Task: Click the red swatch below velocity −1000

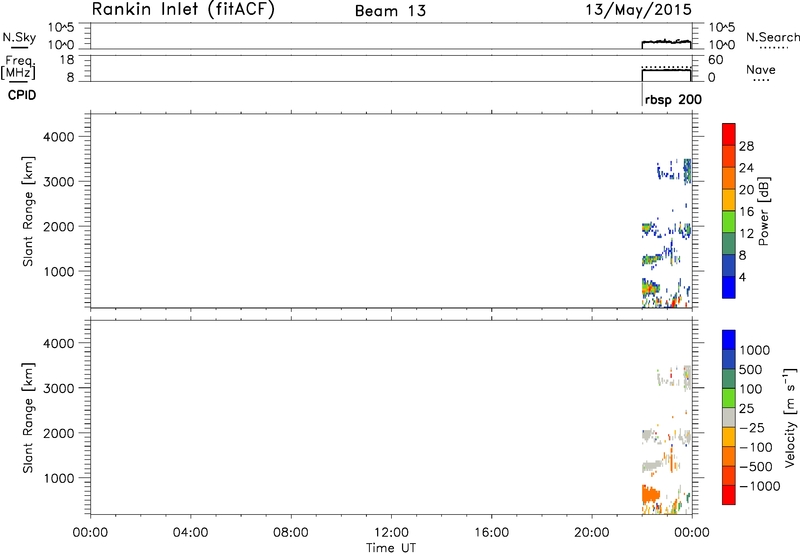Action: click(729, 495)
